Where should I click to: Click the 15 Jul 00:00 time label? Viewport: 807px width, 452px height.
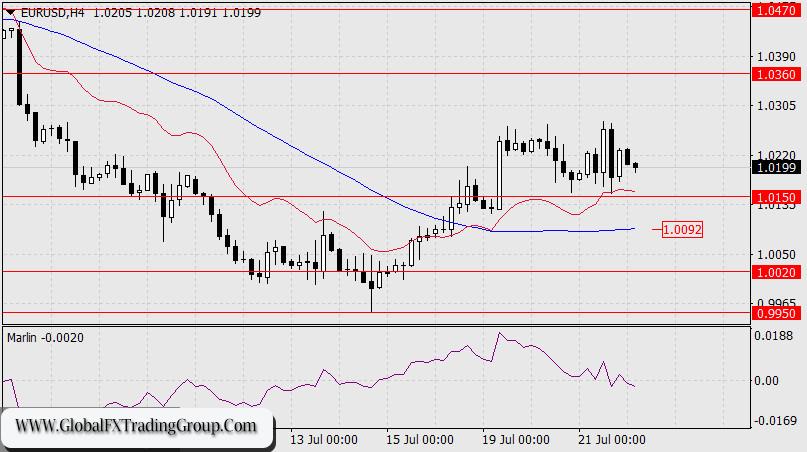click(420, 440)
